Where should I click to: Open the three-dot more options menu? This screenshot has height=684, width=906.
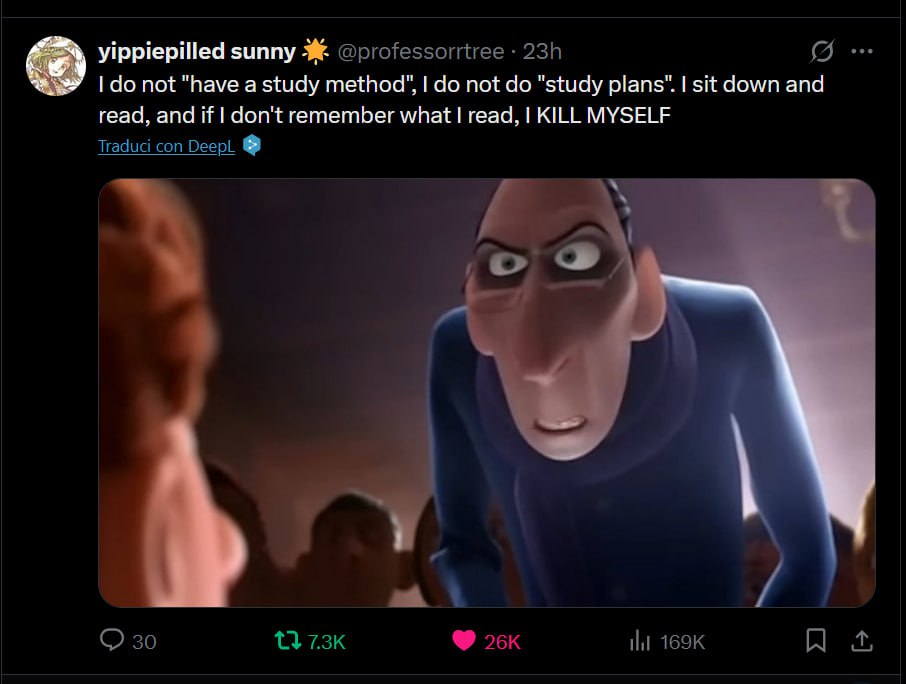point(861,51)
